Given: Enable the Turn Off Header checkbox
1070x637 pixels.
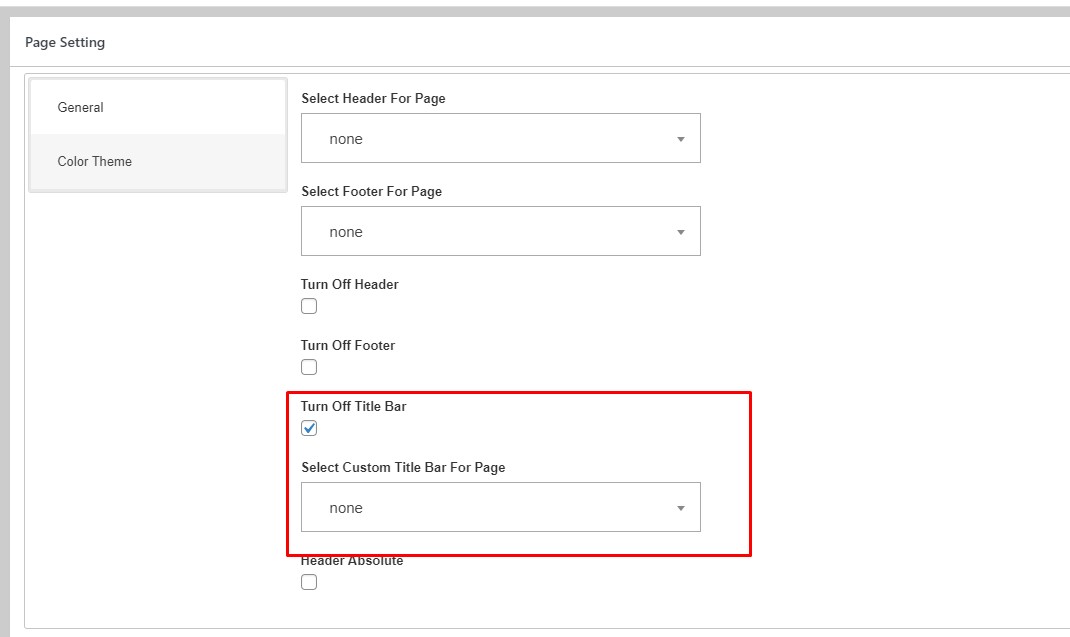Looking at the screenshot, I should (309, 306).
